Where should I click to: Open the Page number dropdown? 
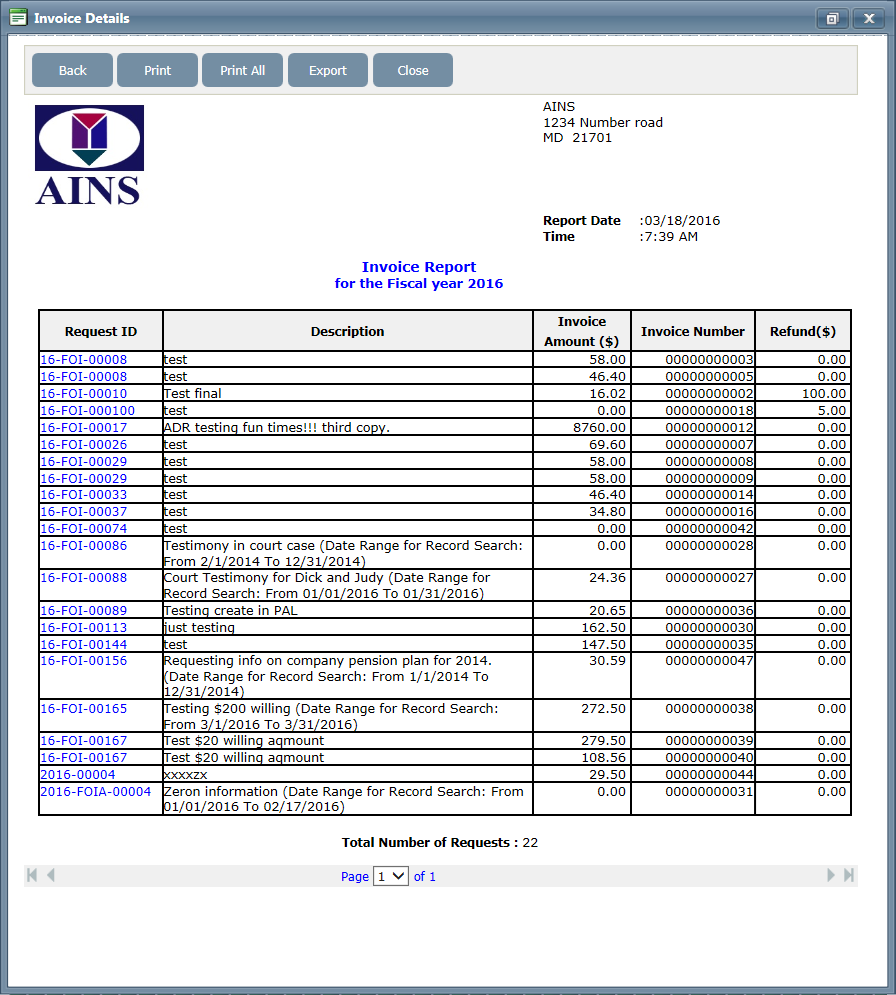pyautogui.click(x=390, y=875)
